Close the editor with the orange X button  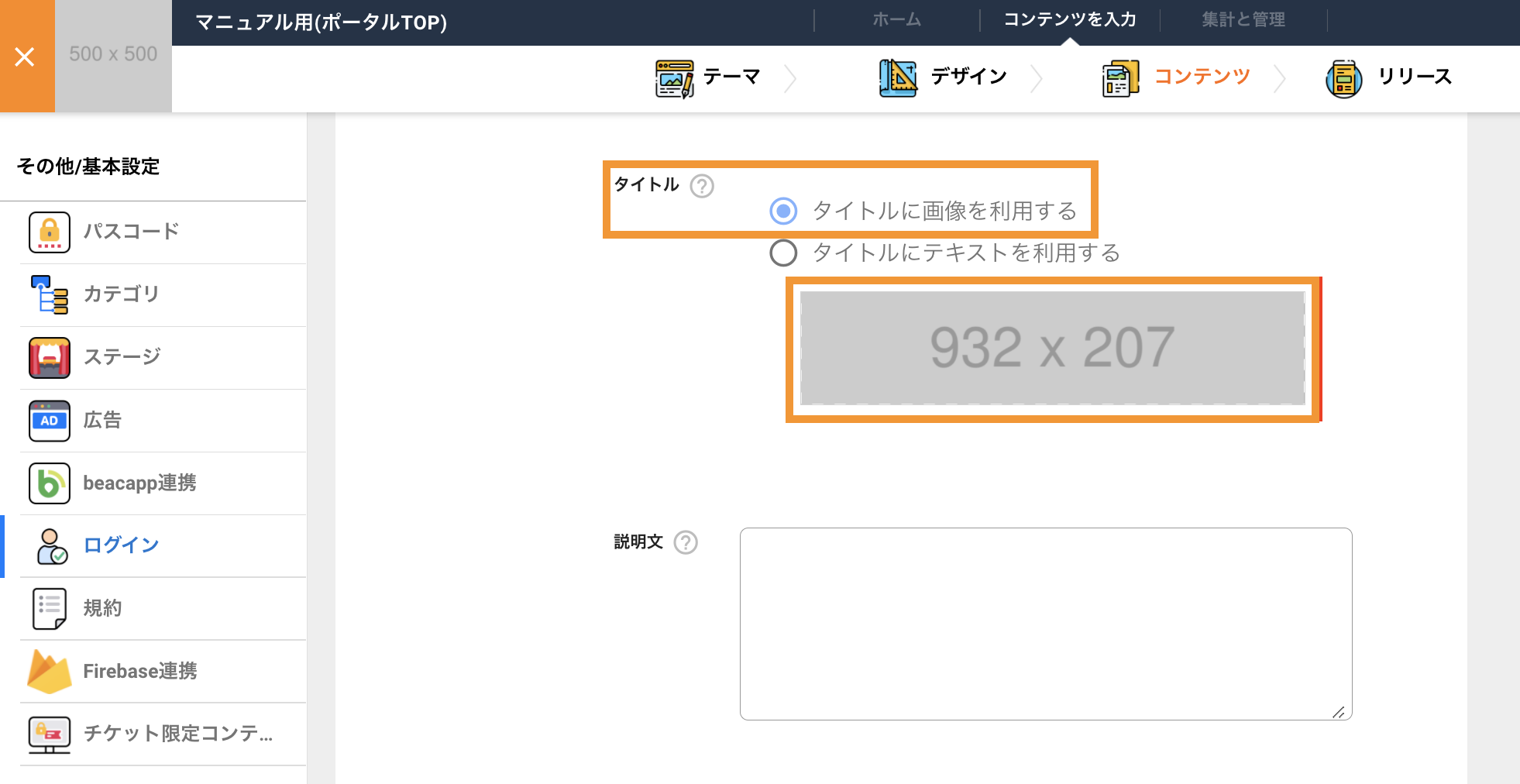pos(26,57)
